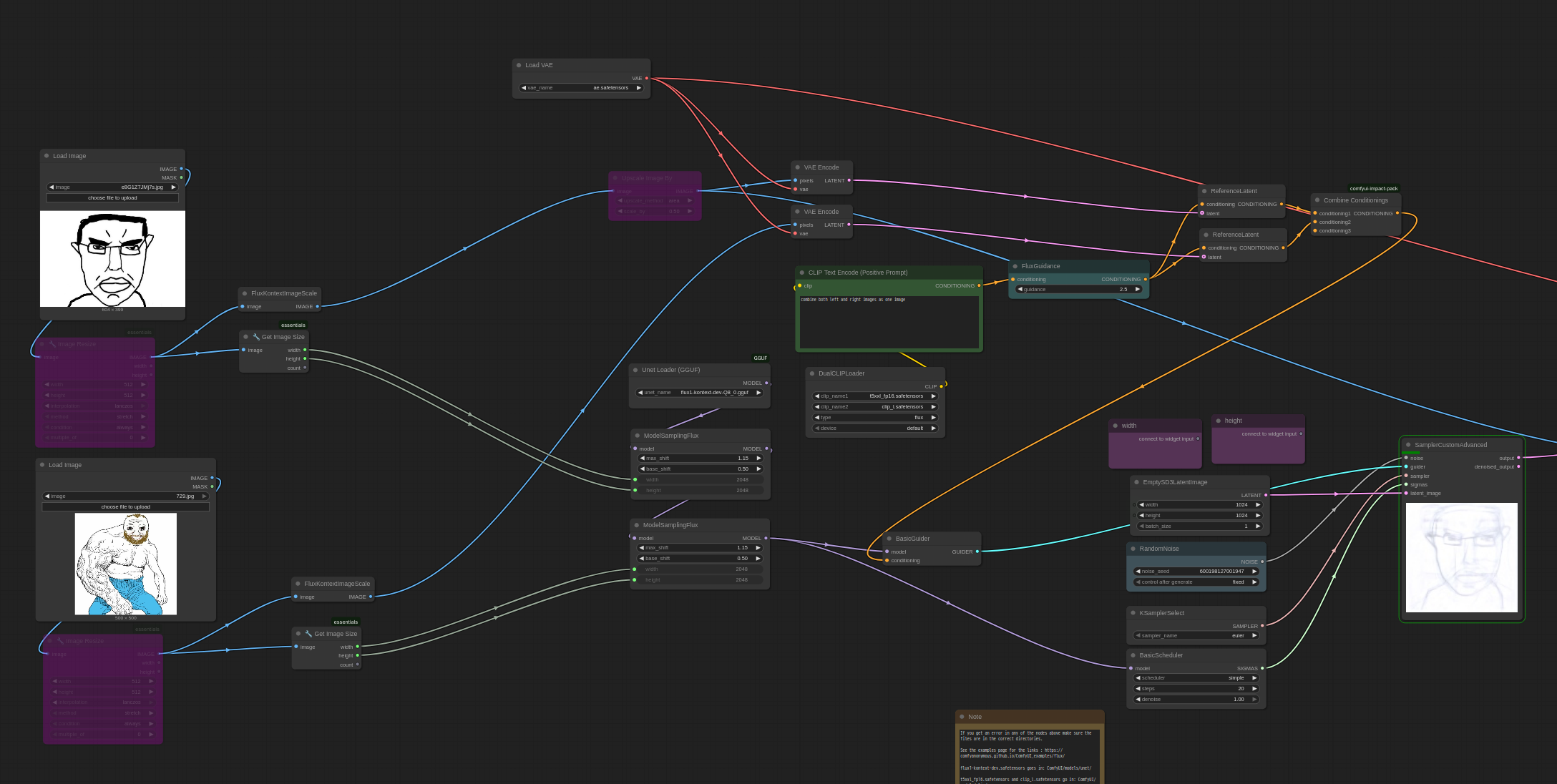This screenshot has width=1557, height=784.
Task: Open control after generate dropdown set to fixed
Action: click(x=1196, y=582)
